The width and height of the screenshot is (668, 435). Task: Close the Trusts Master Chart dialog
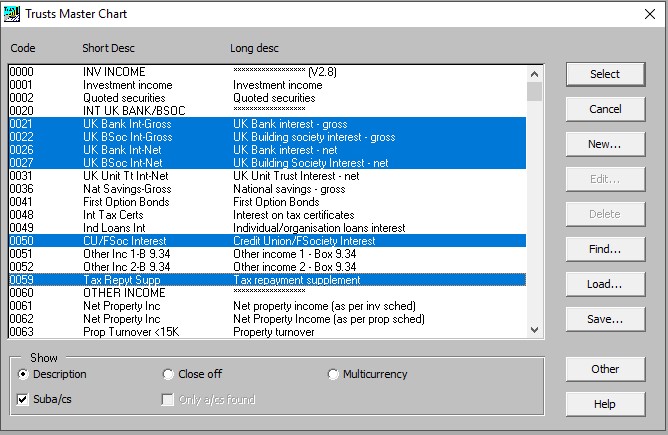click(x=650, y=14)
